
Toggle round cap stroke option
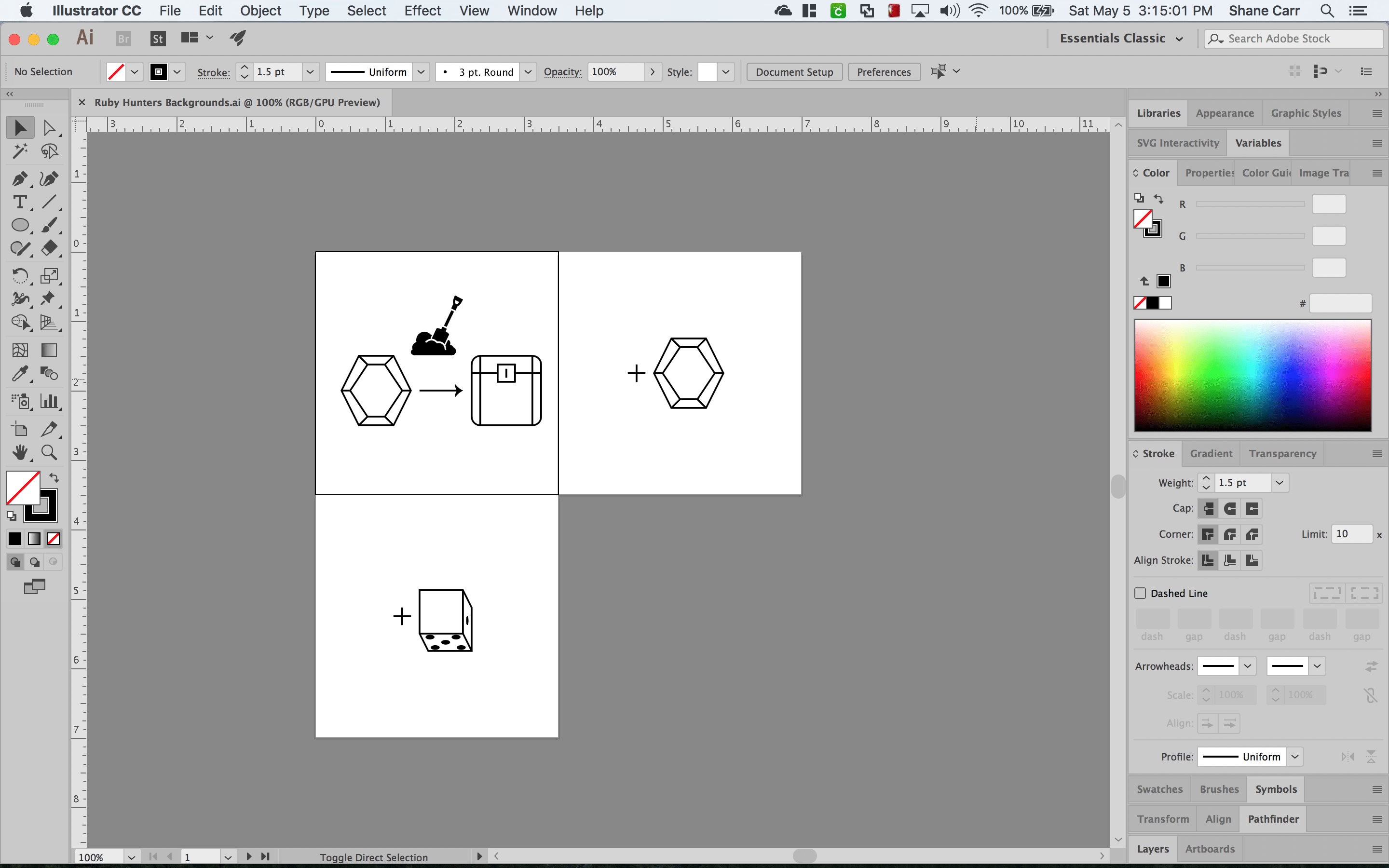coord(1229,508)
